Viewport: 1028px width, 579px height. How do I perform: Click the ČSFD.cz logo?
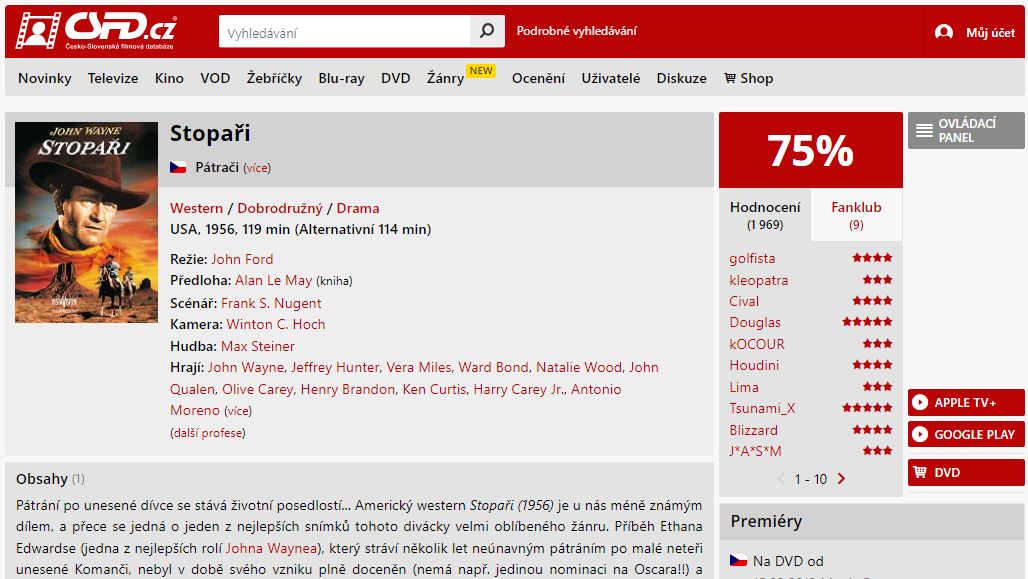tap(96, 30)
